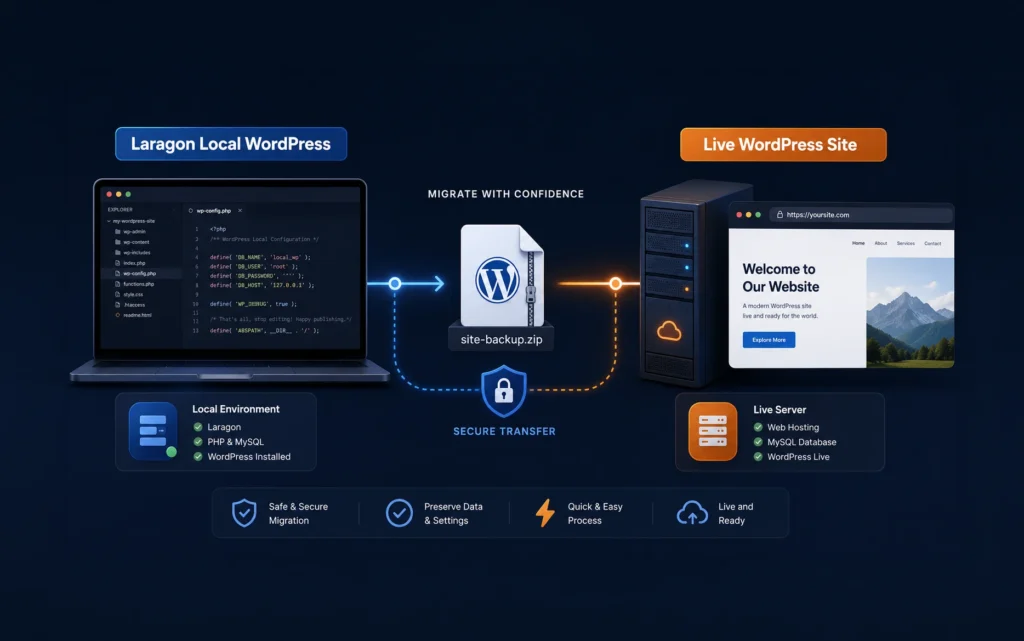This screenshot has width=1024, height=641.
Task: Click the Quick & Easy Process lightning bolt
Action: pos(545,513)
